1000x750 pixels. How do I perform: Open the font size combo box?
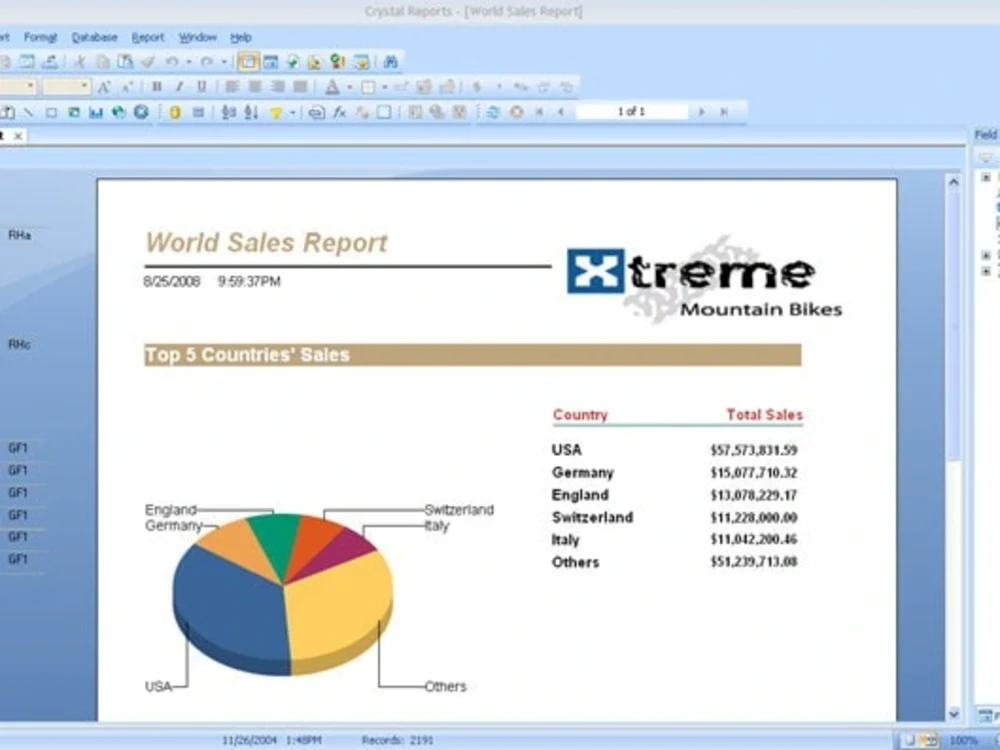[66, 86]
